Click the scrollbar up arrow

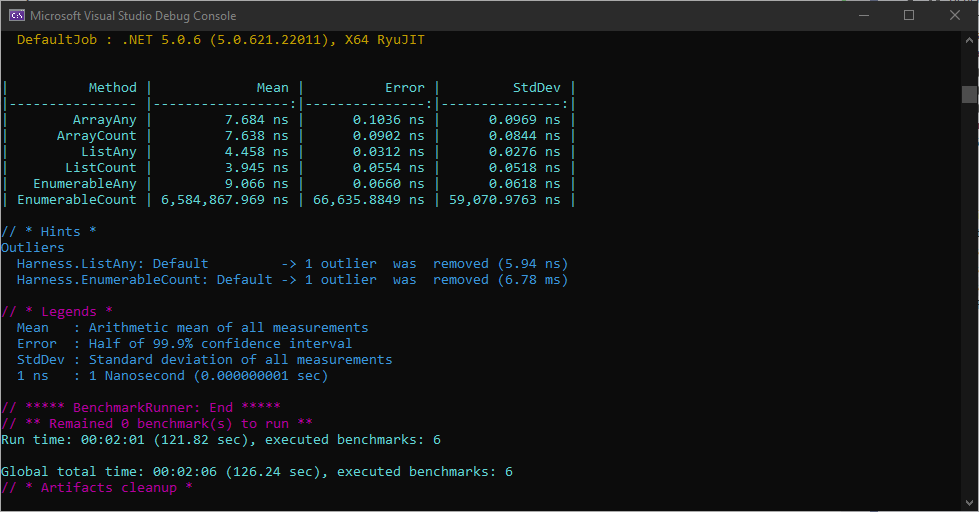pyautogui.click(x=969, y=40)
